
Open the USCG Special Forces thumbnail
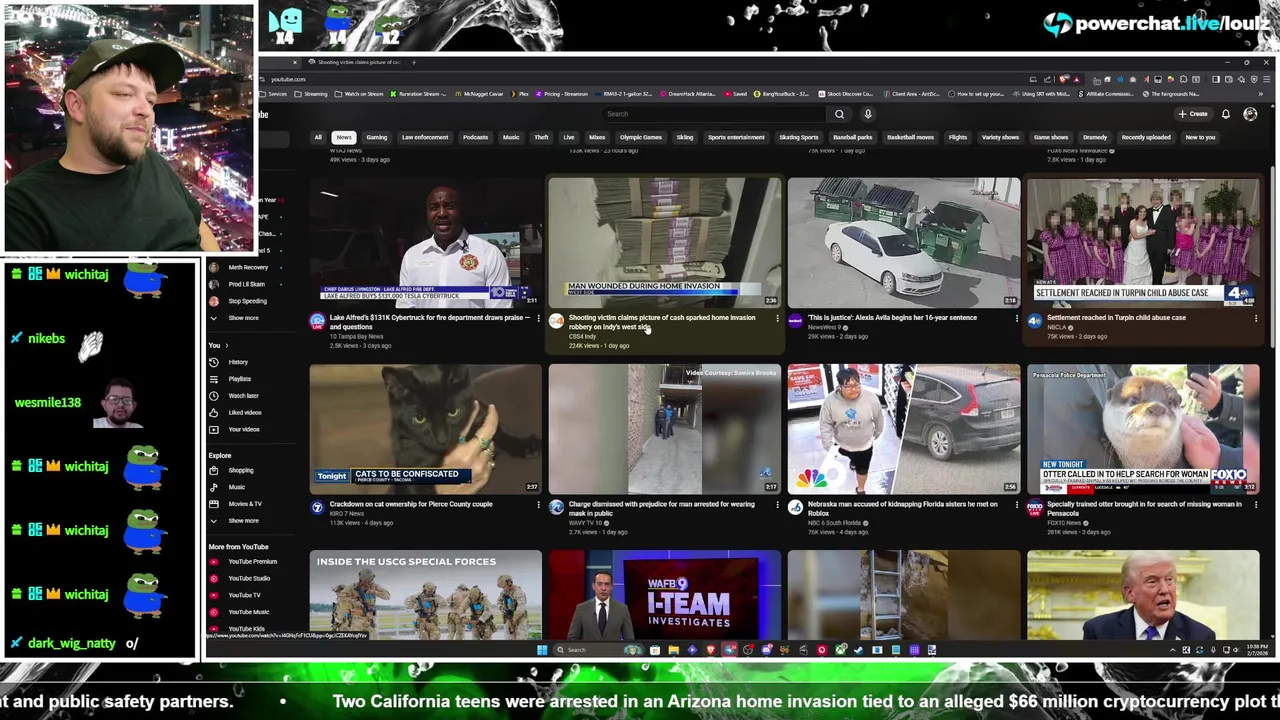[x=425, y=594]
